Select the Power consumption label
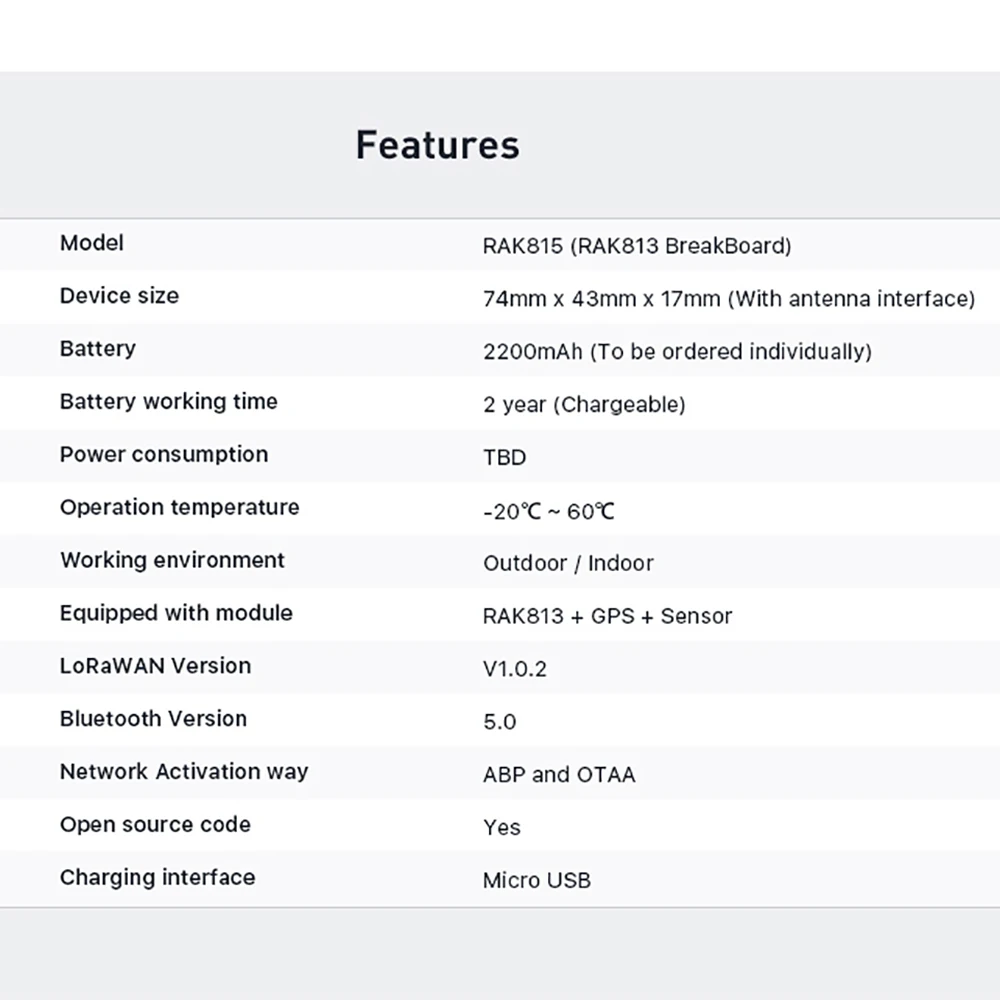Image resolution: width=1000 pixels, height=1000 pixels. click(x=164, y=455)
